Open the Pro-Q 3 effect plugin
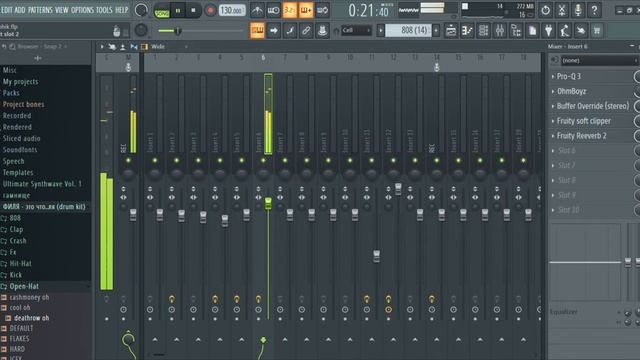The image size is (640, 360). (x=569, y=76)
